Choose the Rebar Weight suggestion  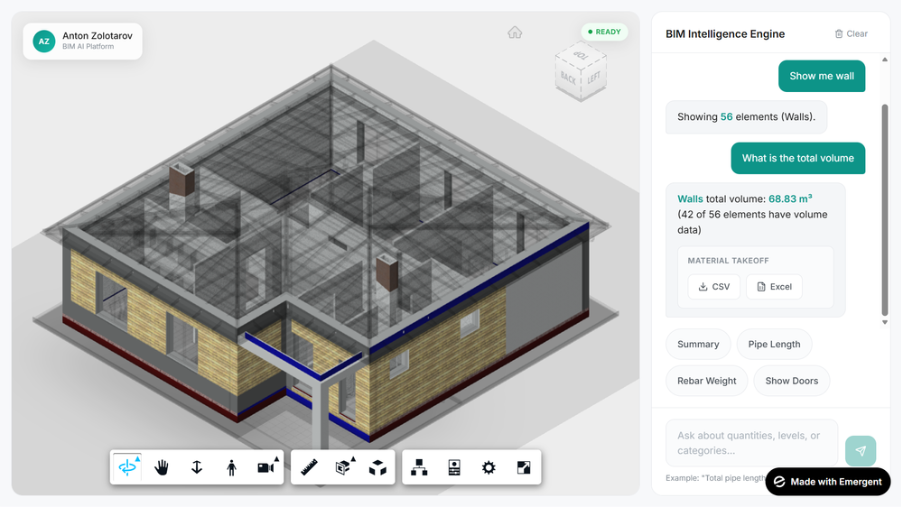(x=707, y=381)
